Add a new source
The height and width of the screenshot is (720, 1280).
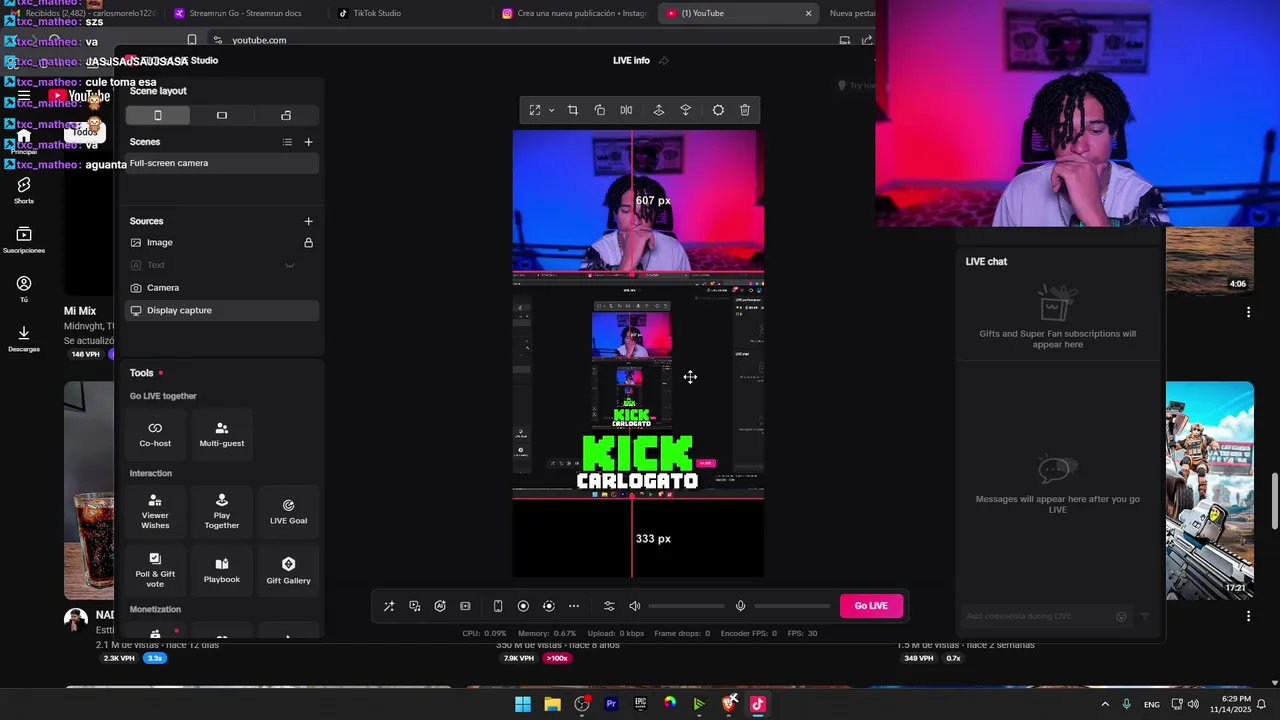308,221
